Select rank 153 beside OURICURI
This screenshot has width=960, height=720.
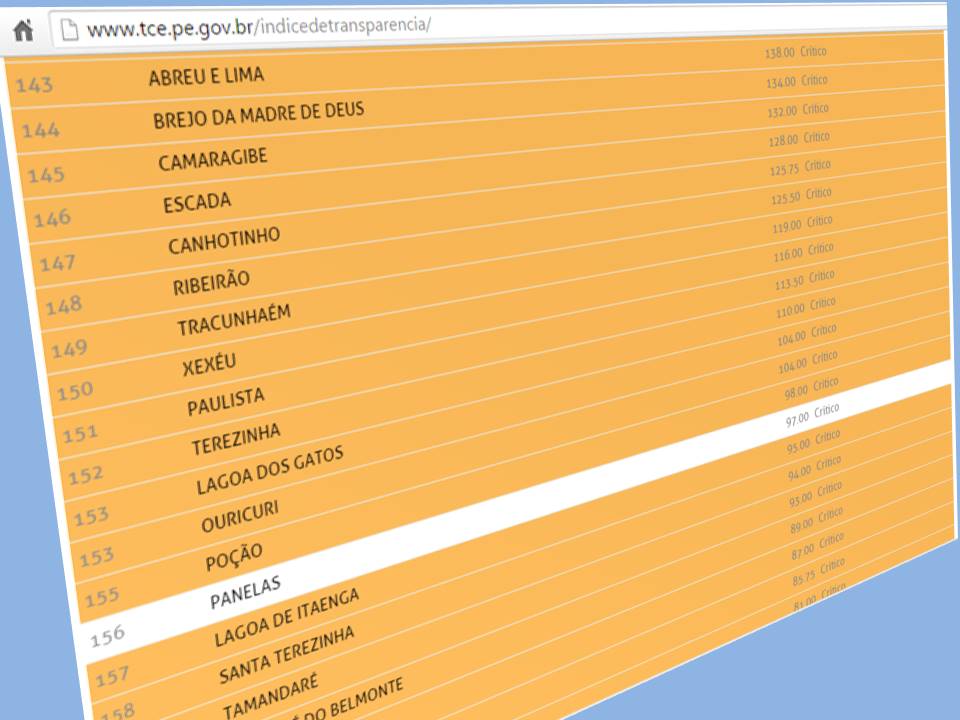pyautogui.click(x=97, y=557)
